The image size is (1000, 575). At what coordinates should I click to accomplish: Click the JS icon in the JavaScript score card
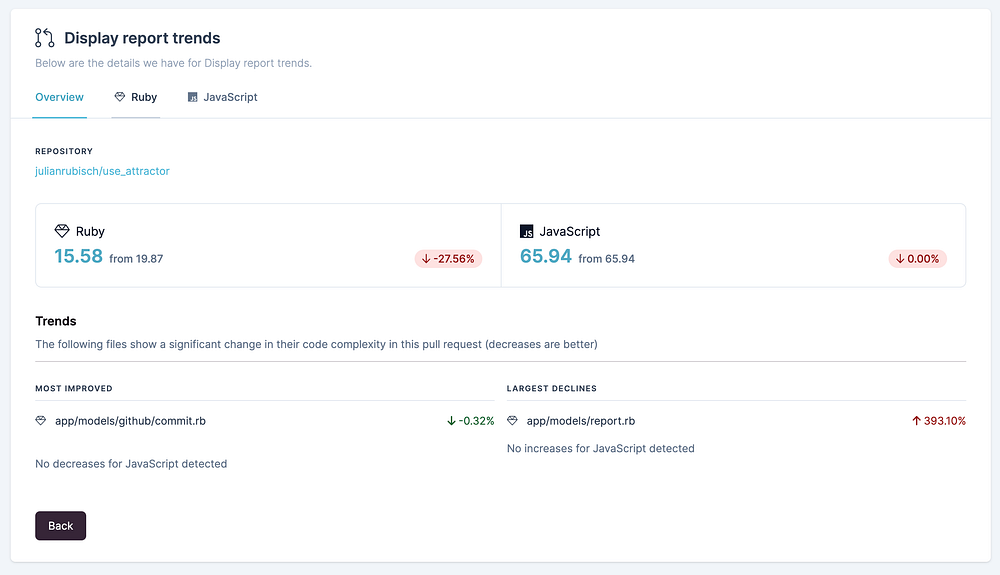(x=527, y=231)
